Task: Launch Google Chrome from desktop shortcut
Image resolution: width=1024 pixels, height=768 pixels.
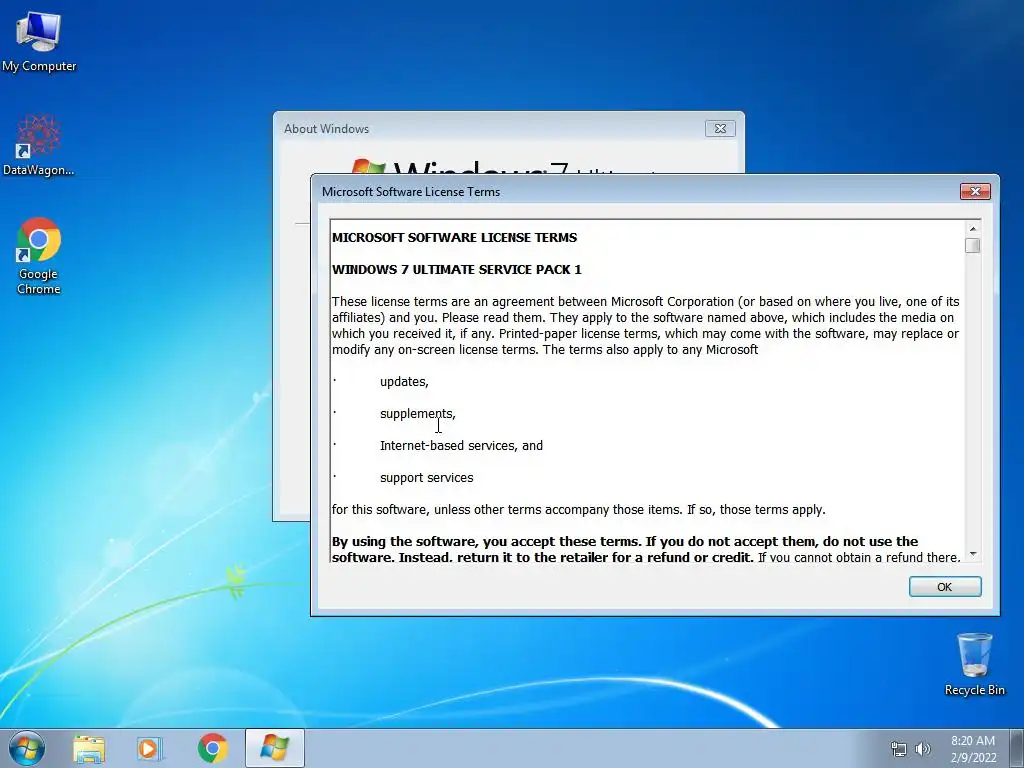Action: [x=39, y=255]
